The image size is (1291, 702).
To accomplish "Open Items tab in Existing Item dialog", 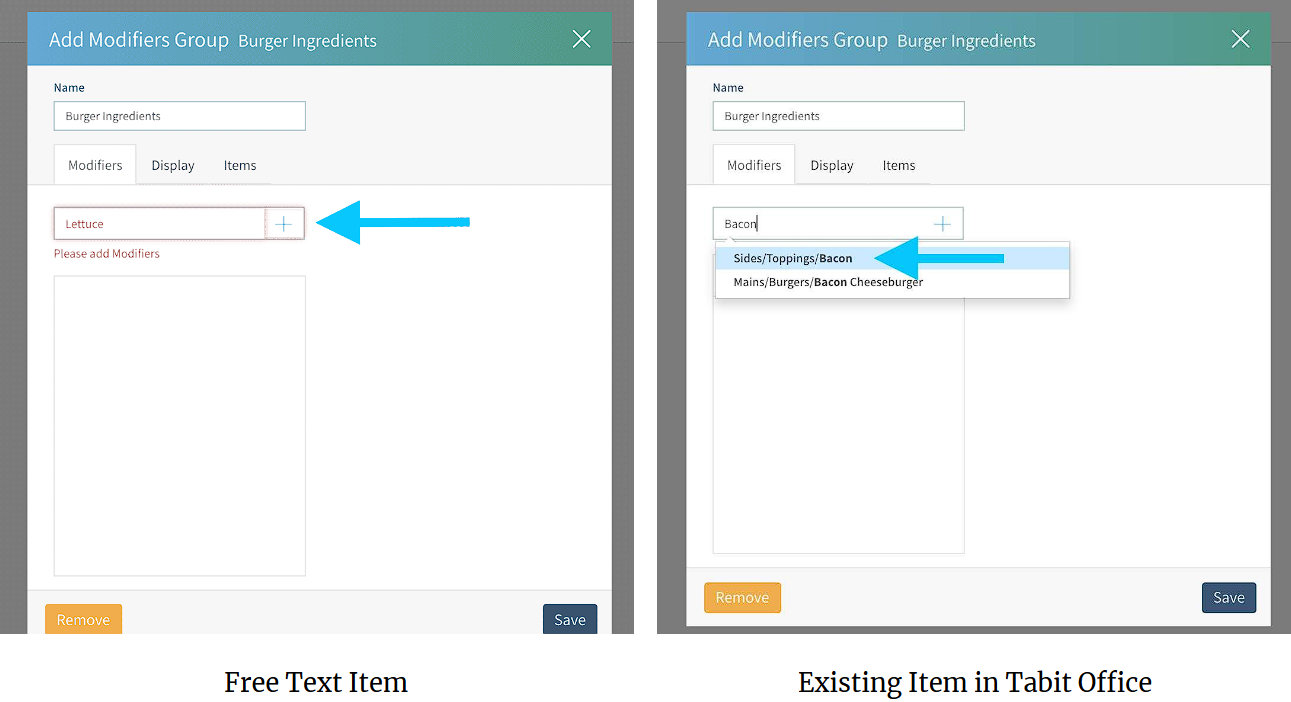I will coord(899,166).
